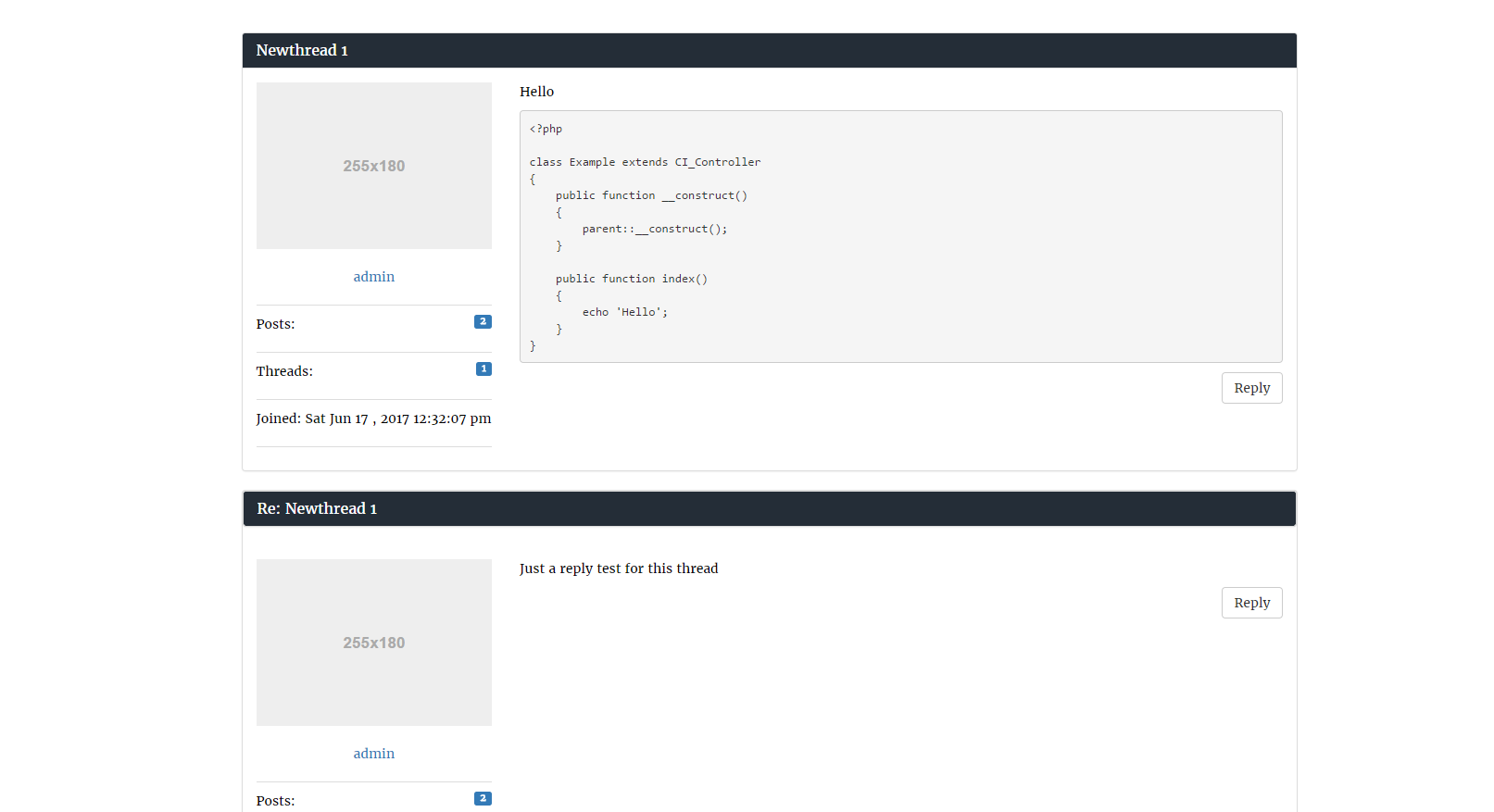Open admin profile link in the first post
Viewport: 1494px width, 812px height.
[374, 277]
